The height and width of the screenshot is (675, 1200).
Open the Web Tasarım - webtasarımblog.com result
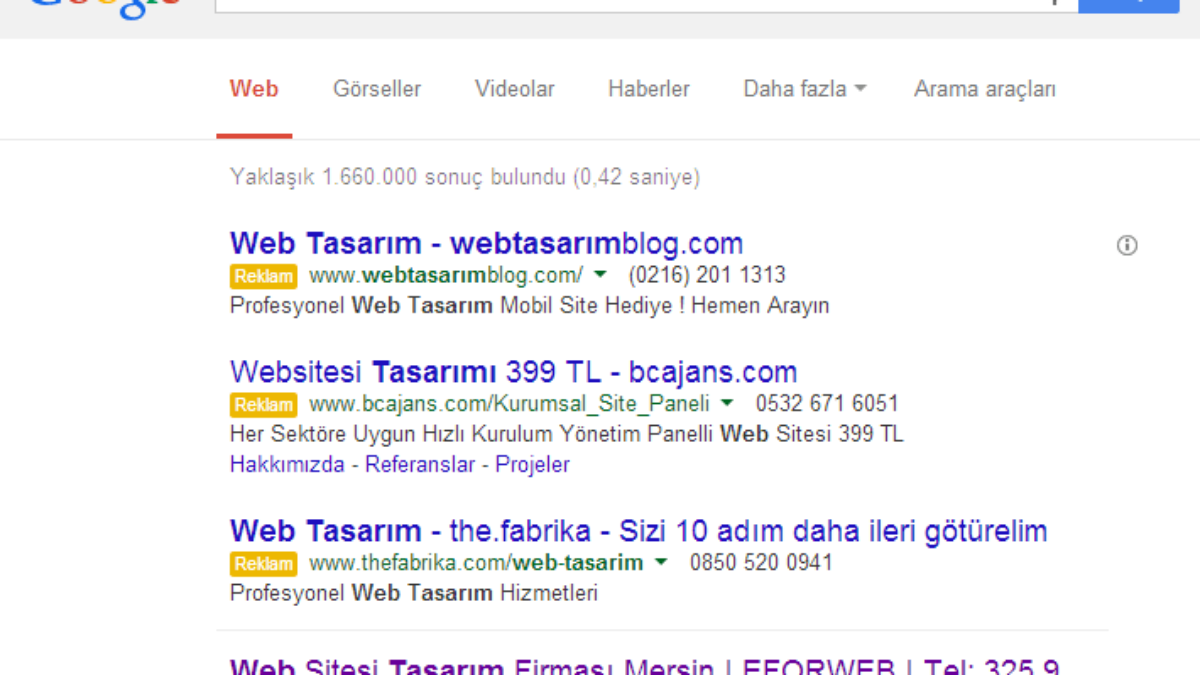[487, 243]
